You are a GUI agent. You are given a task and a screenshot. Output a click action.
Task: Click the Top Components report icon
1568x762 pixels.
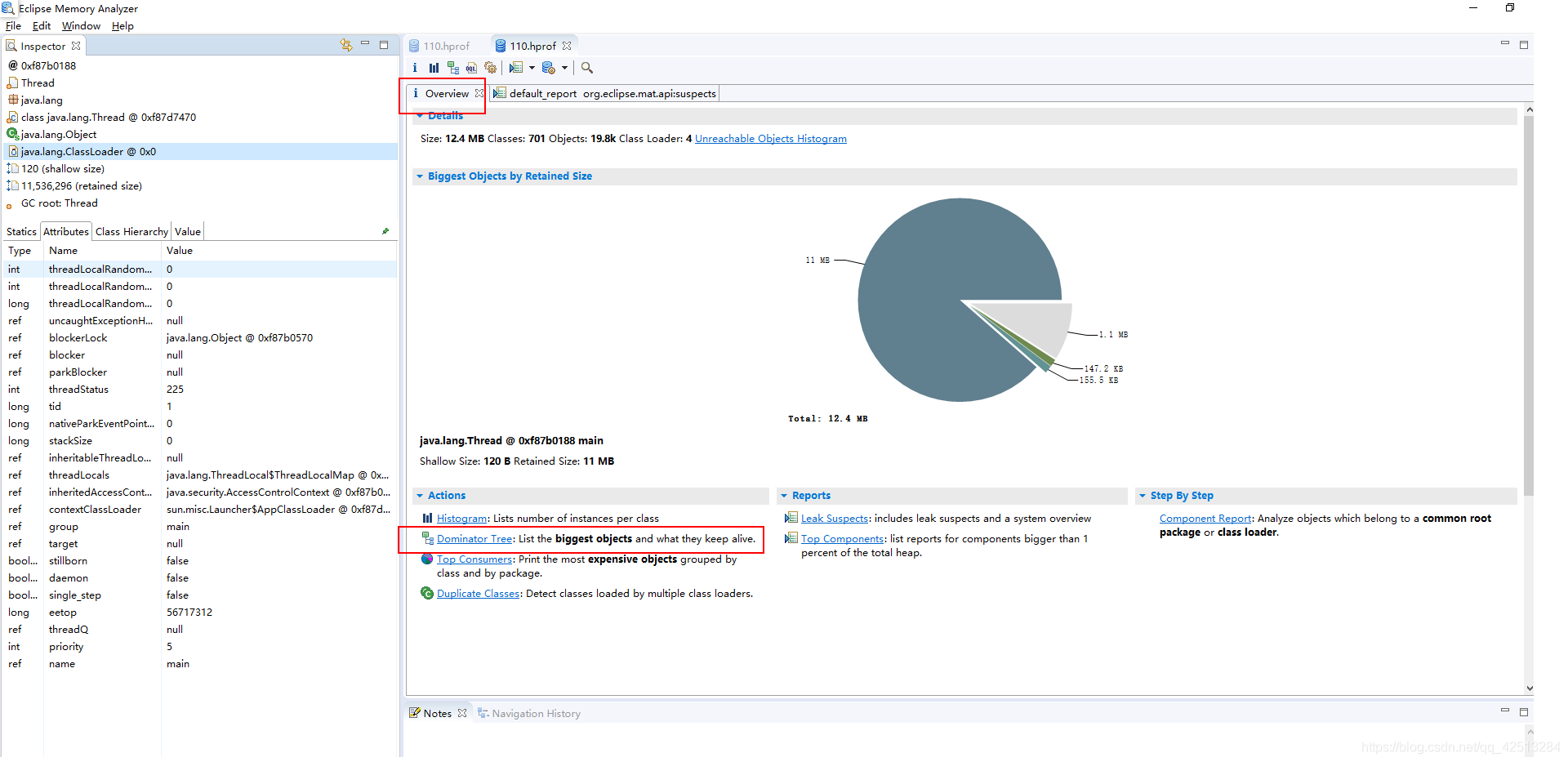pyautogui.click(x=791, y=538)
